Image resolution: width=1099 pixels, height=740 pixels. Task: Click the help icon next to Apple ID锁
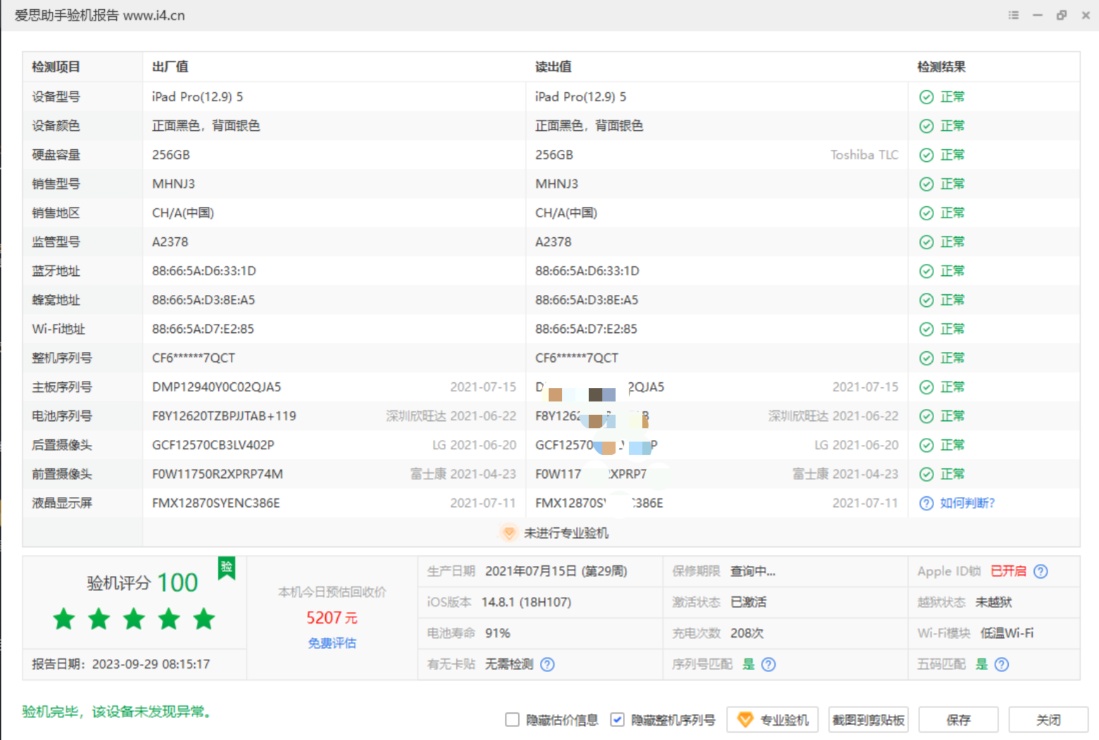[1041, 572]
